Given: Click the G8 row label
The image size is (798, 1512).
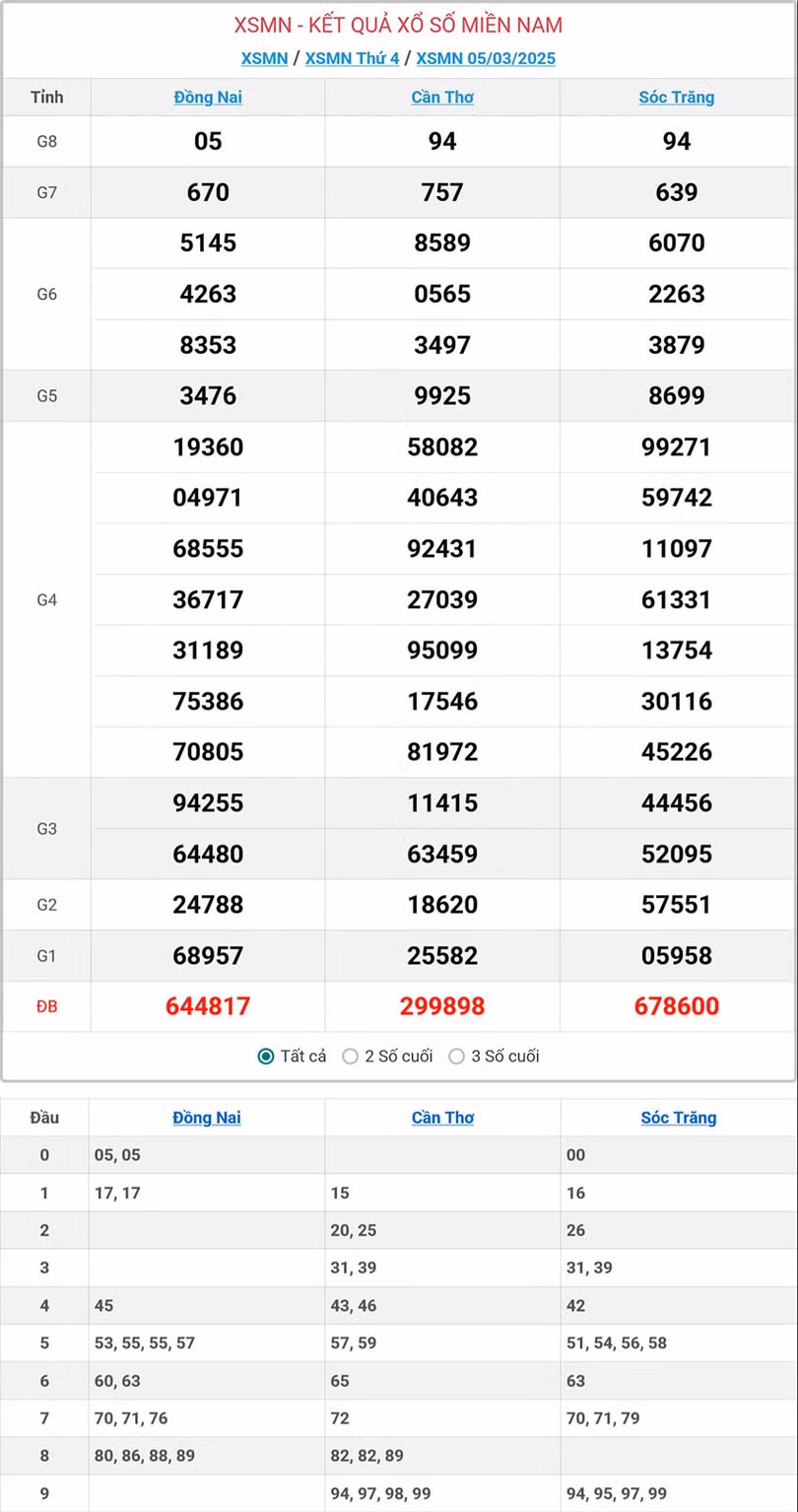Looking at the screenshot, I should (x=46, y=141).
